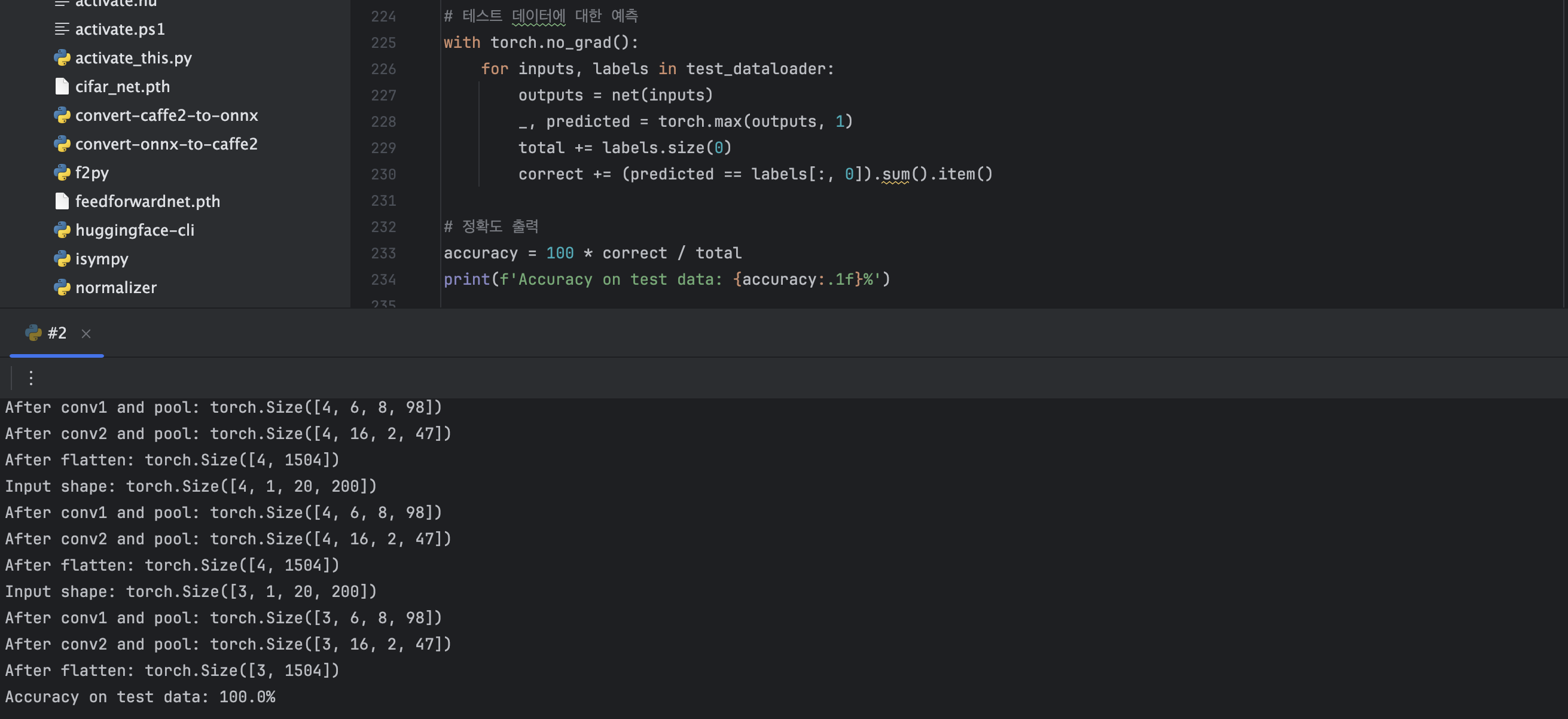Click file icon beside cifar_net.pth

[62, 87]
